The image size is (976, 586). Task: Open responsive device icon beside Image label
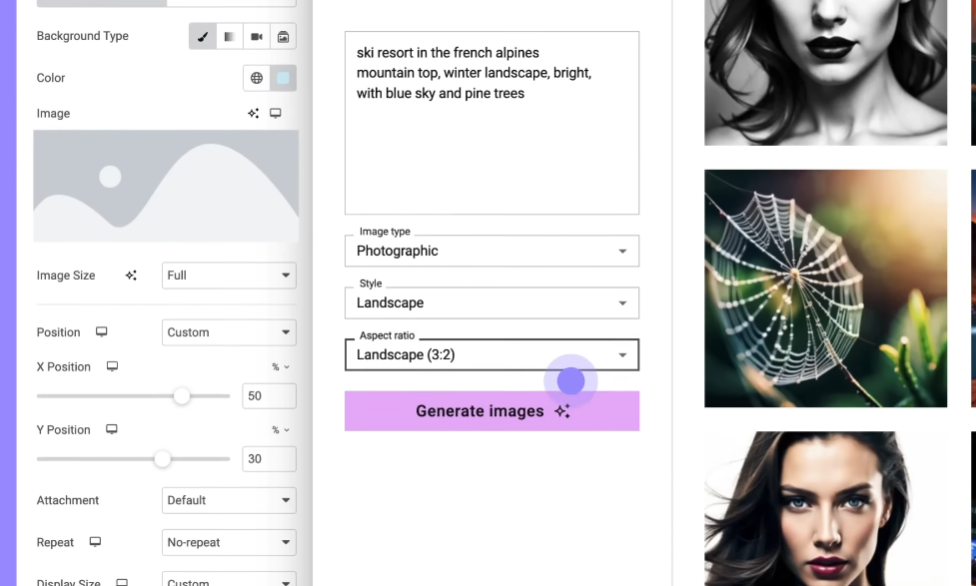coord(275,113)
